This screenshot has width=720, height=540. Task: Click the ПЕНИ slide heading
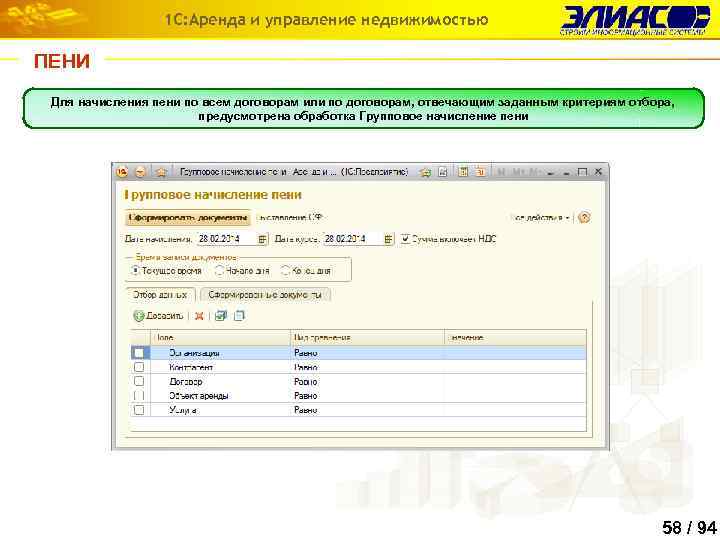62,61
